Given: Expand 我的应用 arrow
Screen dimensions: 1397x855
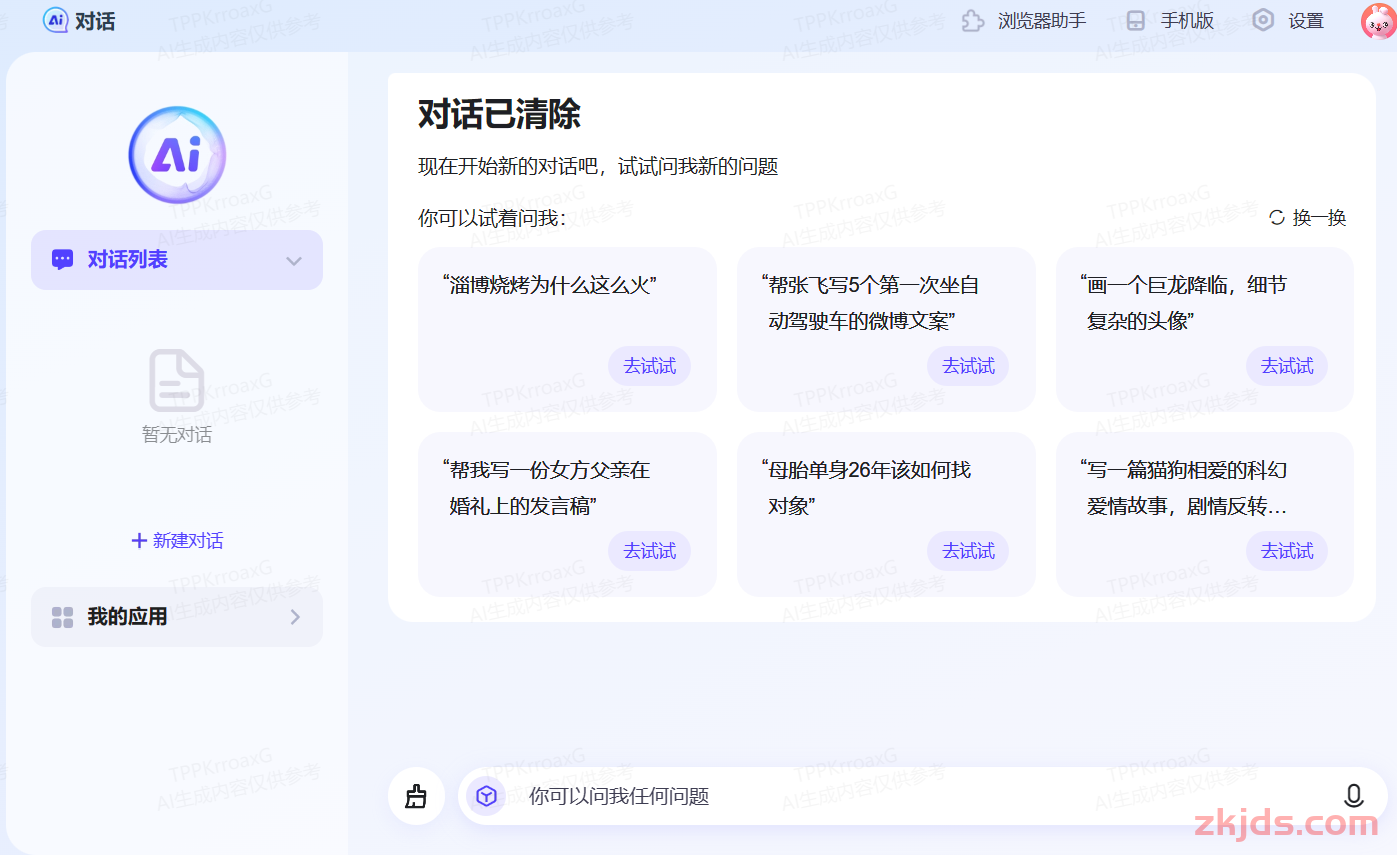Looking at the screenshot, I should pyautogui.click(x=295, y=617).
